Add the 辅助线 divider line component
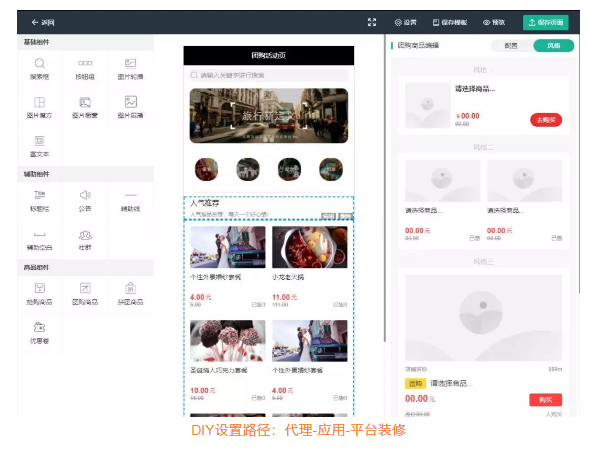This screenshot has height=465, width=600. (x=130, y=201)
